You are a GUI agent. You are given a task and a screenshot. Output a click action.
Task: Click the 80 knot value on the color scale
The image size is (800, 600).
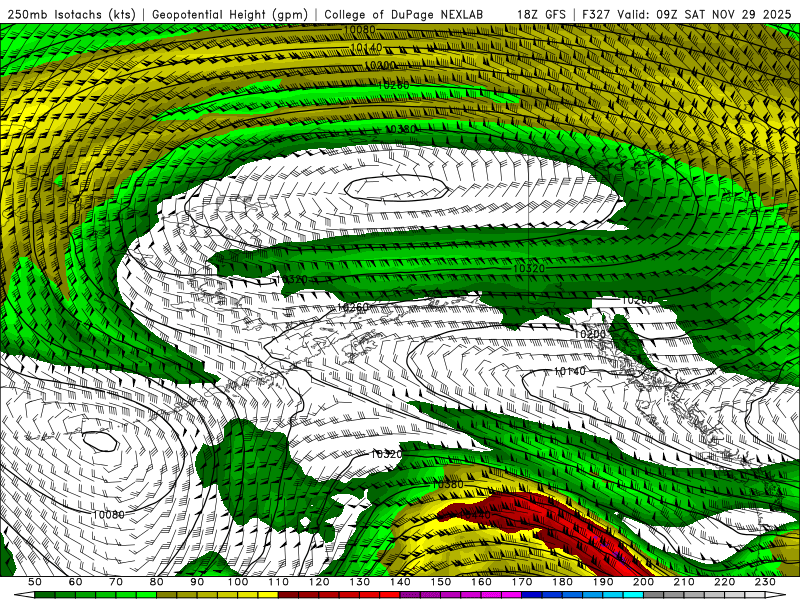156,582
